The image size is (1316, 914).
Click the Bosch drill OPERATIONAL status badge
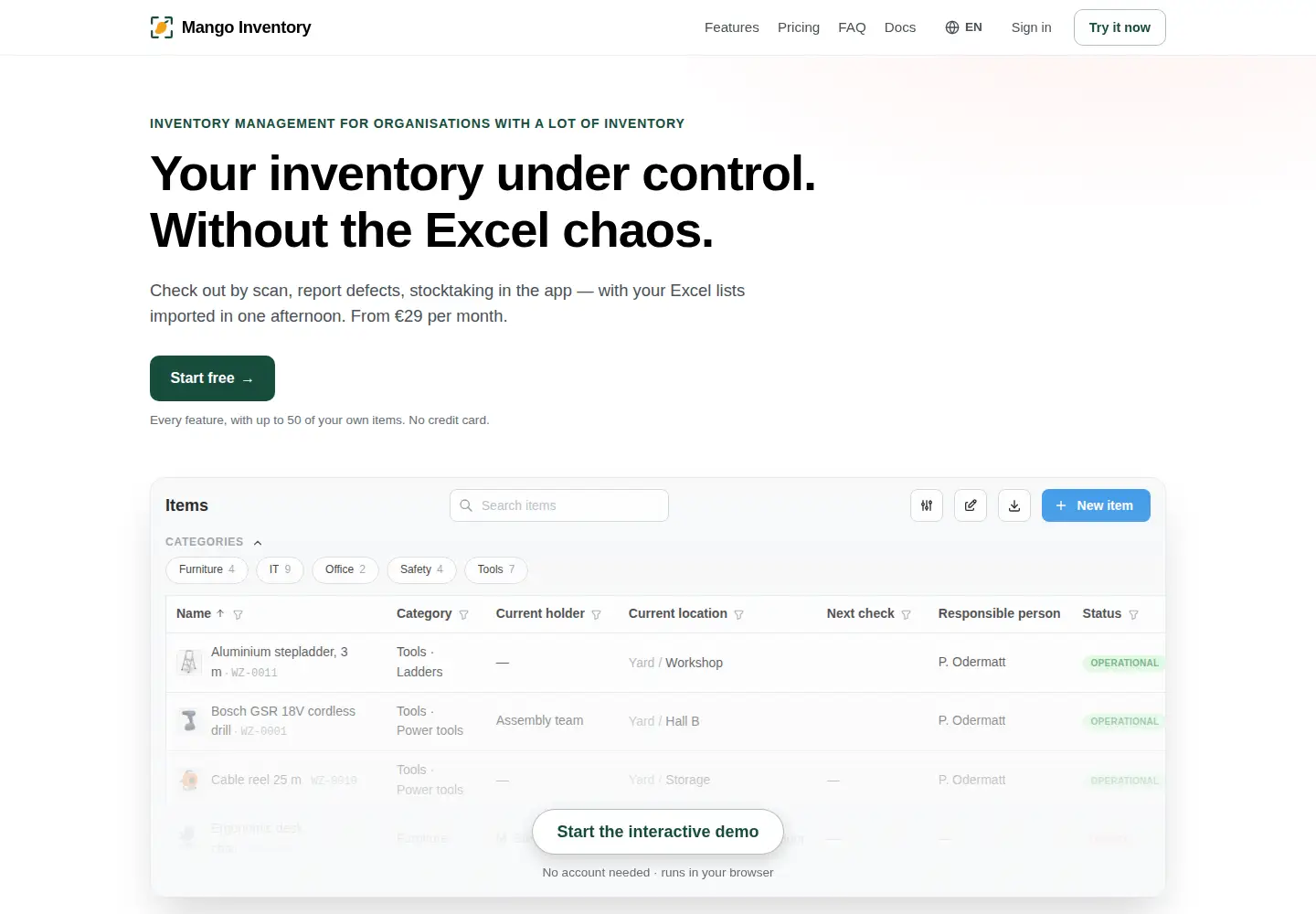tap(1124, 721)
